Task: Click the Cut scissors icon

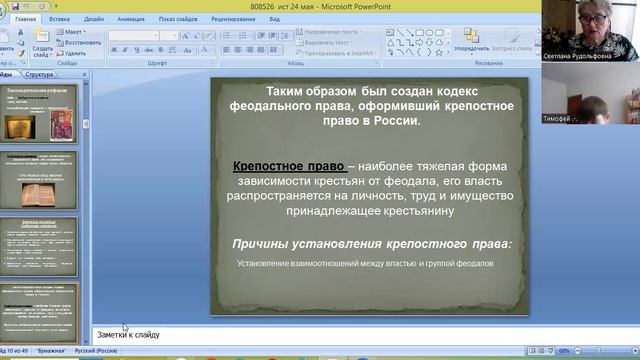Action: 20,32
